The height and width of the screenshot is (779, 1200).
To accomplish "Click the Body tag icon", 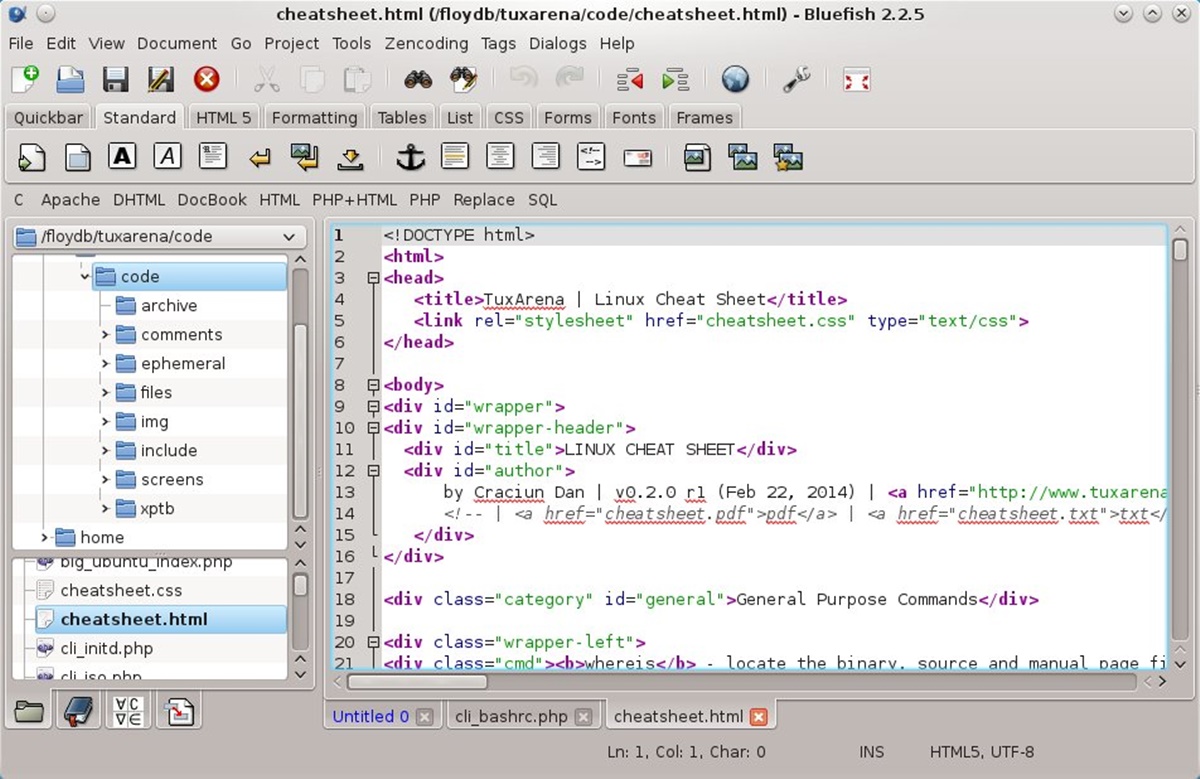I will coord(77,157).
